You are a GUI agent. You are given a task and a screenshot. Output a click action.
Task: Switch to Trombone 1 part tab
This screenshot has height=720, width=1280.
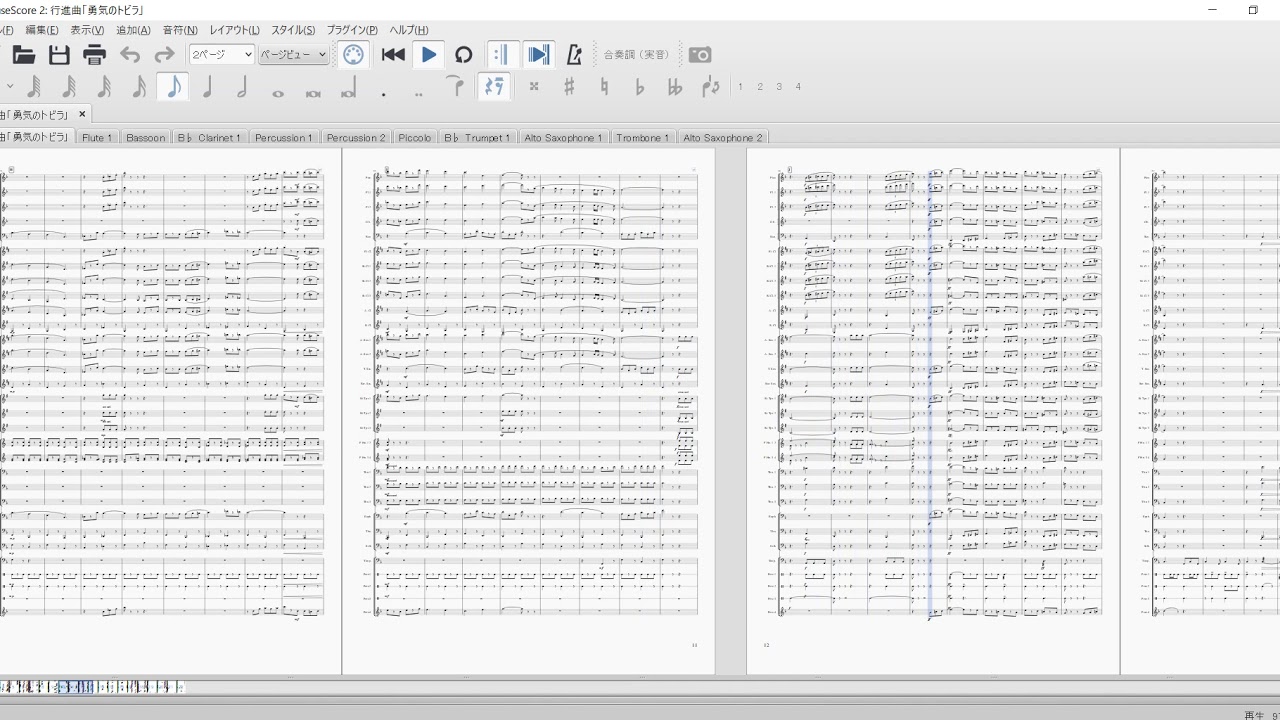click(643, 137)
